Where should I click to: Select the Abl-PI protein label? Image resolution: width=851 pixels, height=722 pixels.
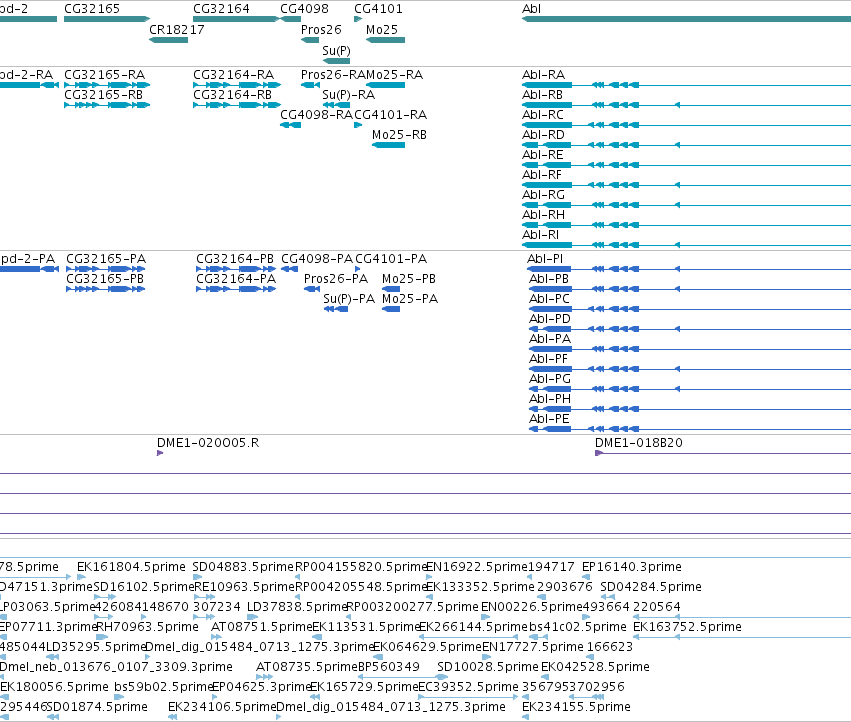click(x=545, y=259)
